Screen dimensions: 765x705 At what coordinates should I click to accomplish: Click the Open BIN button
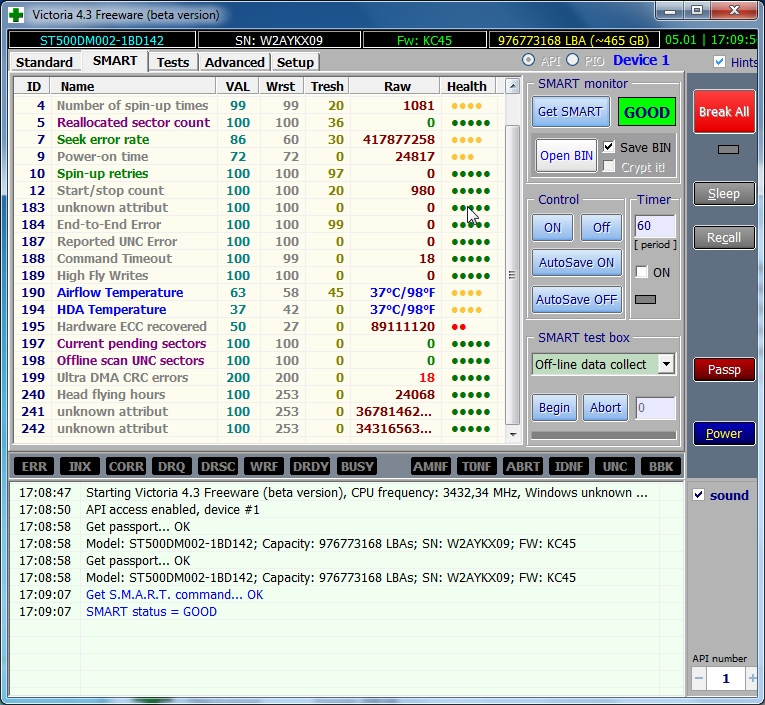tap(566, 156)
